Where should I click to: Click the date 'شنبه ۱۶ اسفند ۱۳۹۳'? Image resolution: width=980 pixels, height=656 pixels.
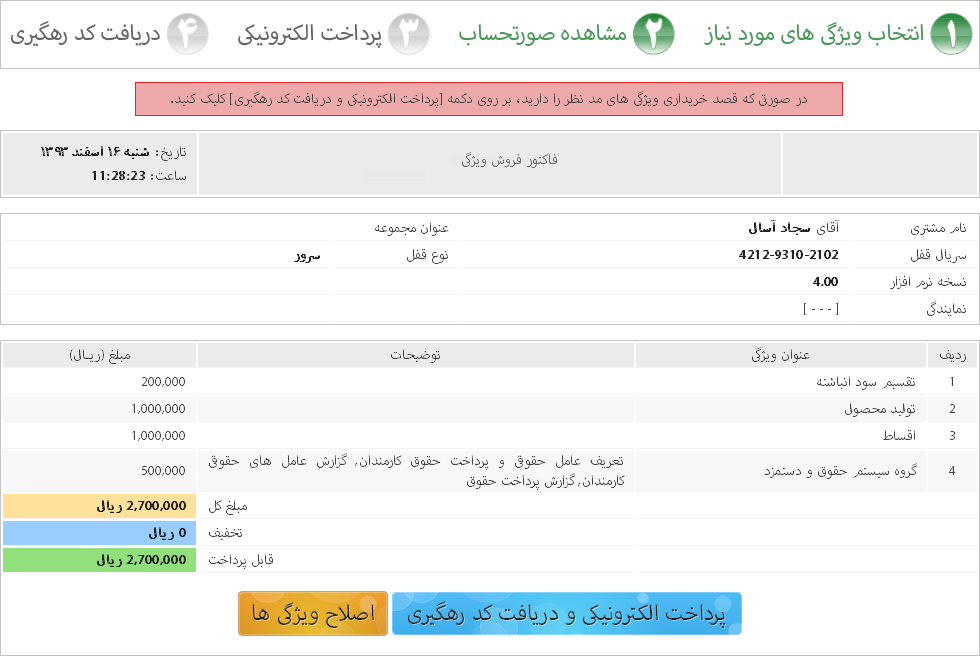point(95,152)
